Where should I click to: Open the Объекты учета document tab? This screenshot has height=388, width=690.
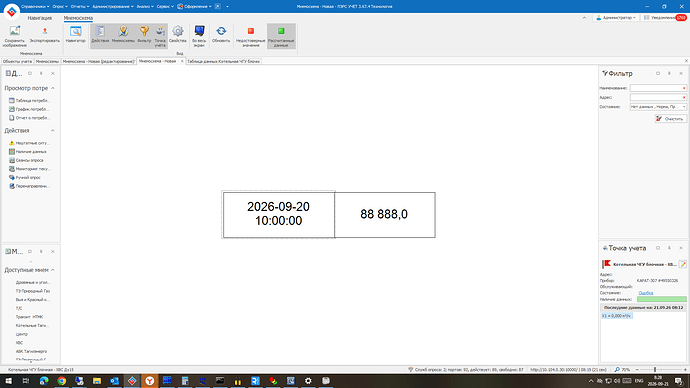pos(17,62)
